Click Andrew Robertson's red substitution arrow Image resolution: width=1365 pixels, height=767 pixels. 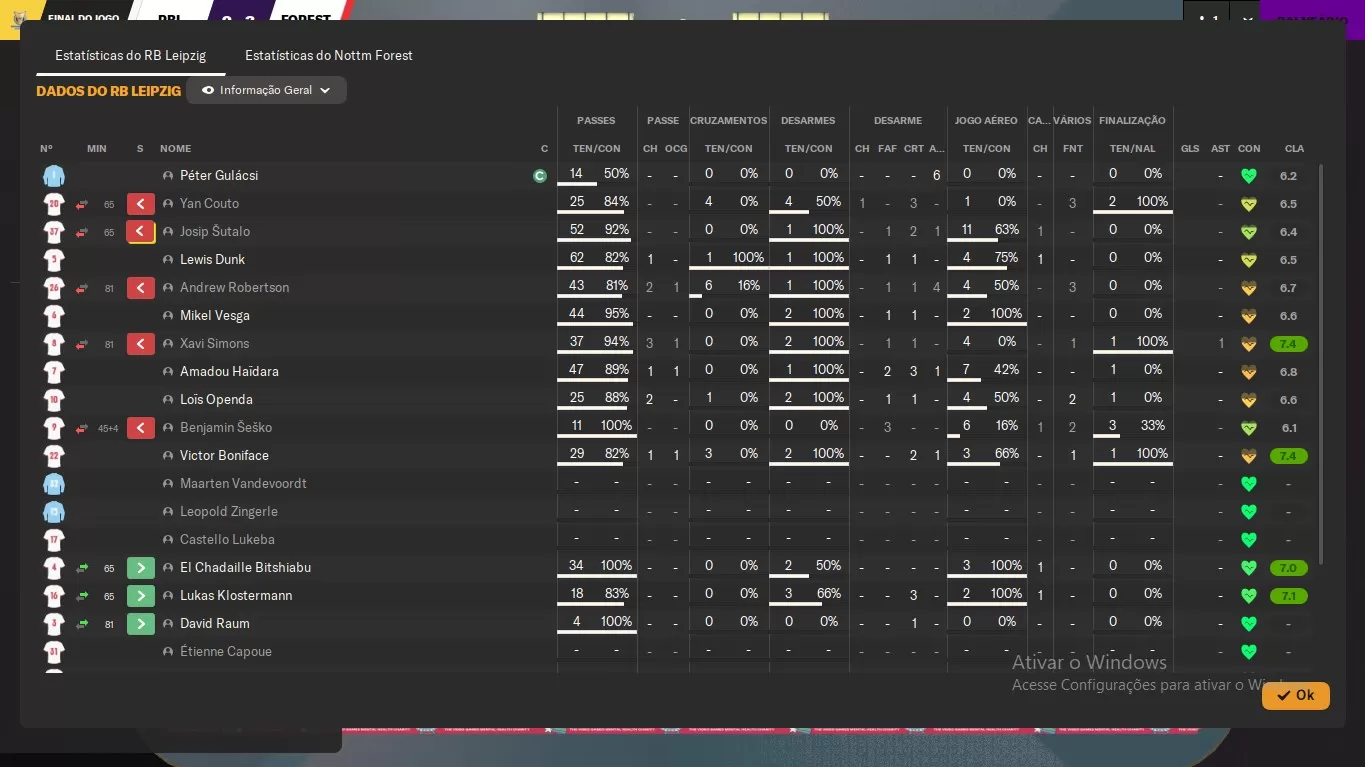141,288
